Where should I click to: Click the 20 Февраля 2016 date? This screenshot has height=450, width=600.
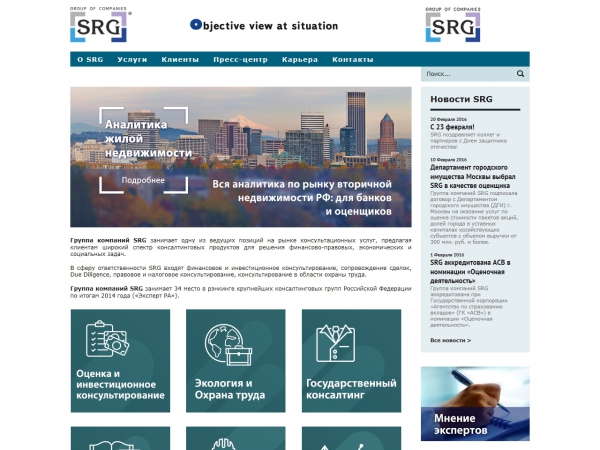[448, 119]
